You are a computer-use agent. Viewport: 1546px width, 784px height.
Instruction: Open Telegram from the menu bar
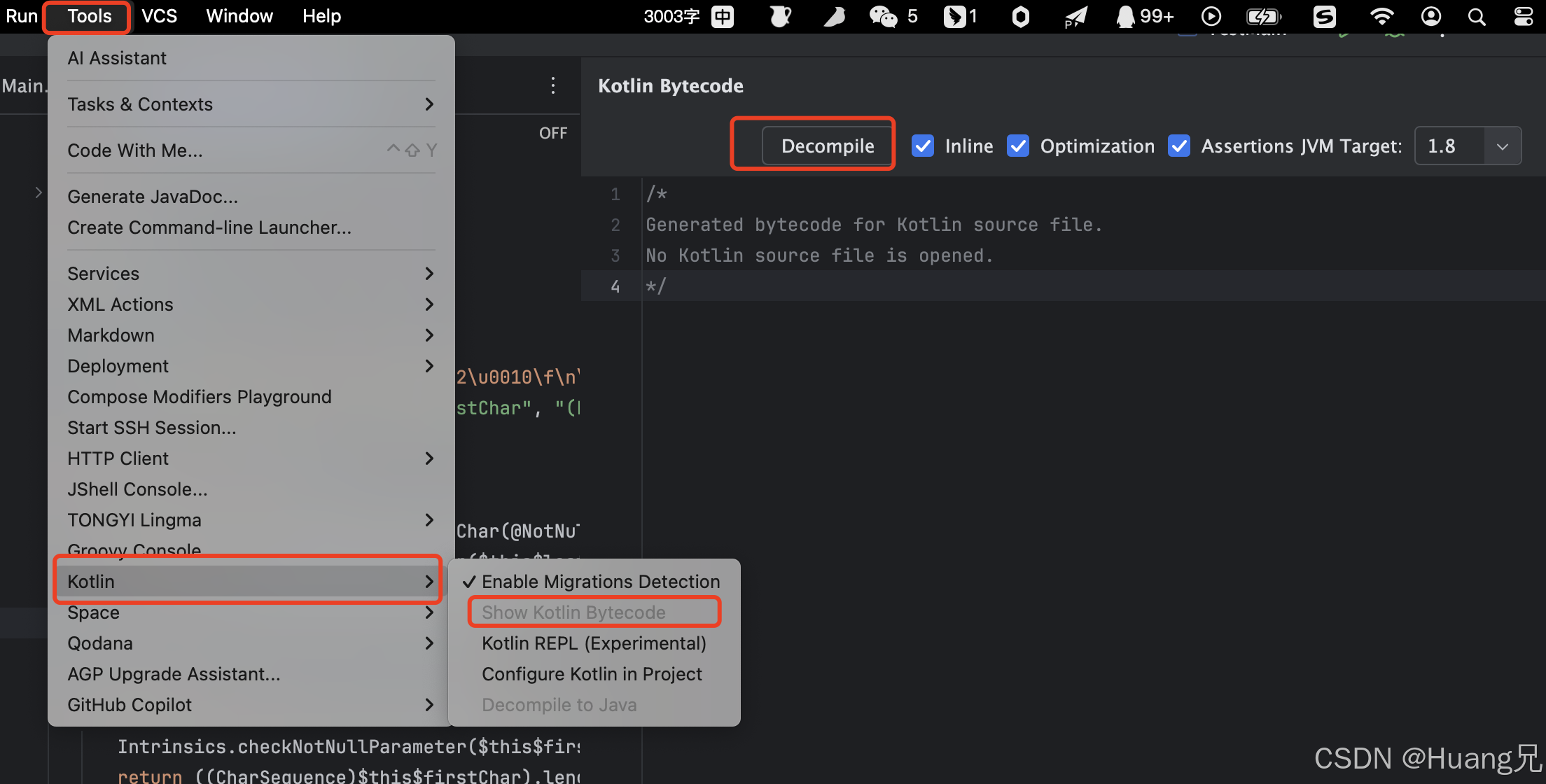click(x=1075, y=15)
